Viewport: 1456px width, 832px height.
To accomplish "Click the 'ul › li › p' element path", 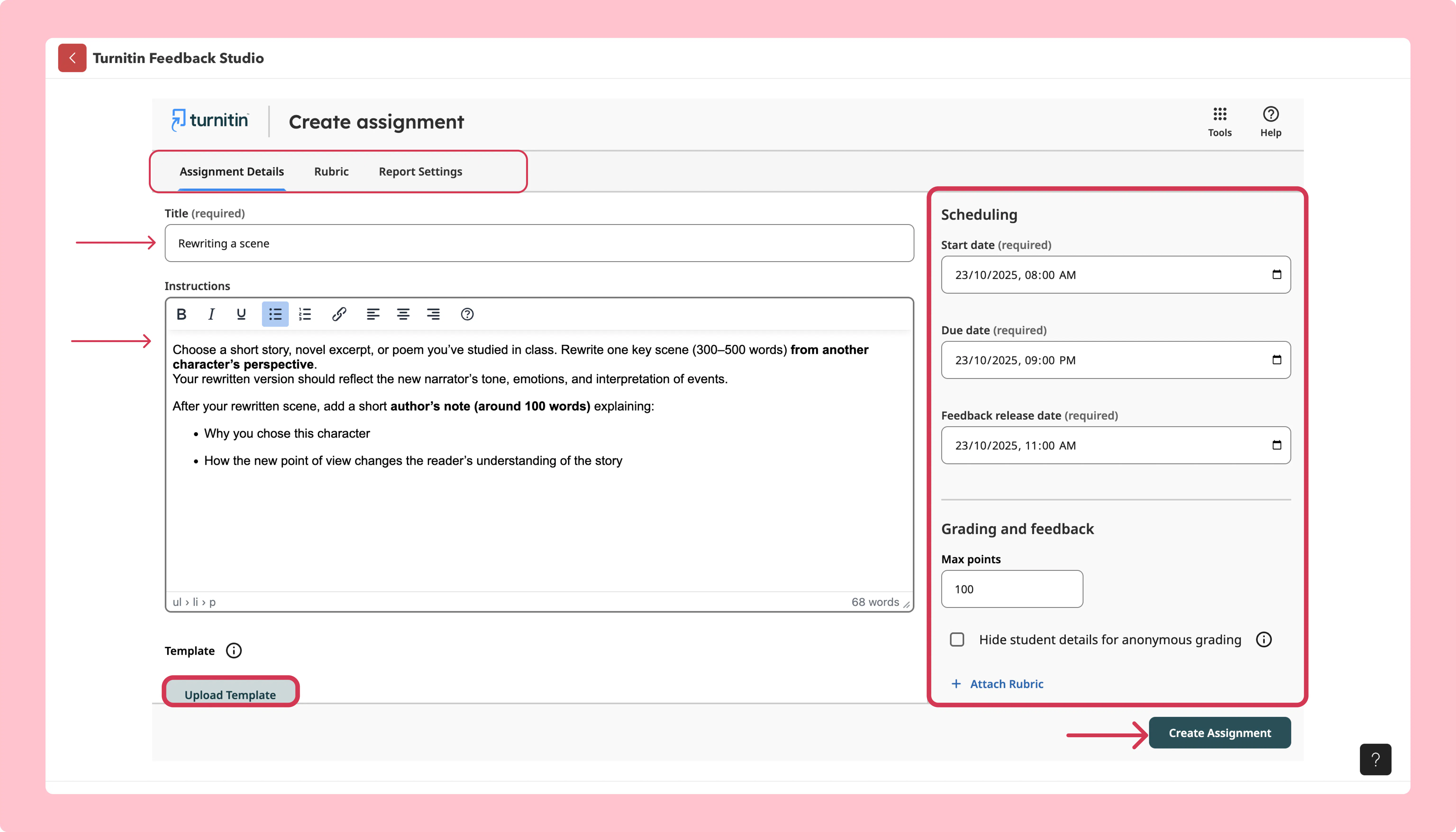I will (194, 602).
